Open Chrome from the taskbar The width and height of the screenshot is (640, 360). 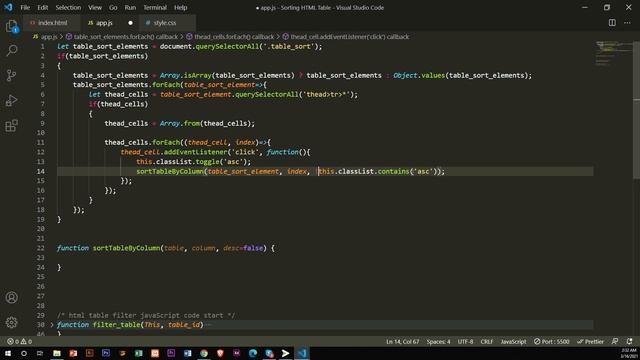click(x=204, y=353)
